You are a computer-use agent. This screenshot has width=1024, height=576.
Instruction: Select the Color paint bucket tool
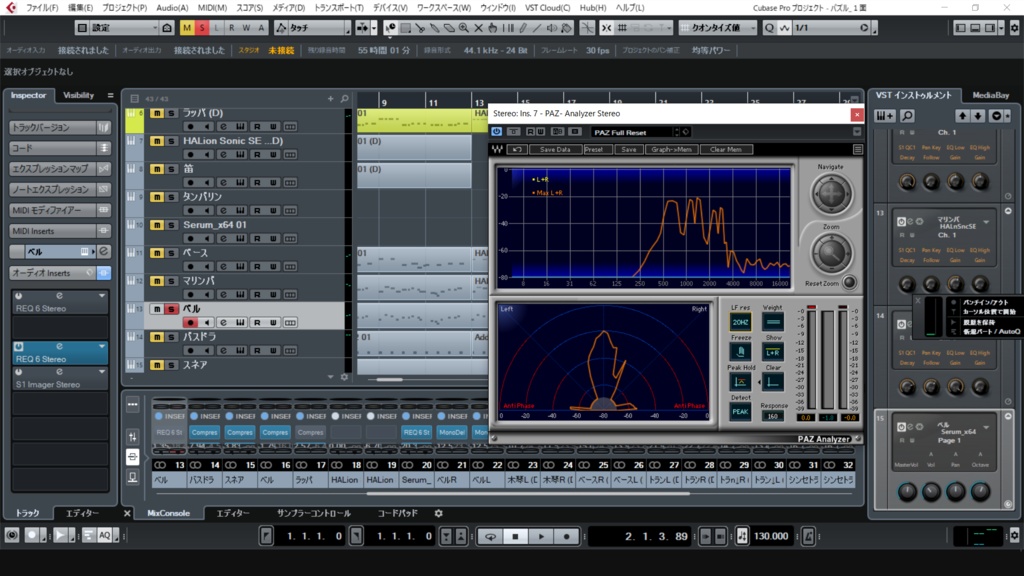566,28
